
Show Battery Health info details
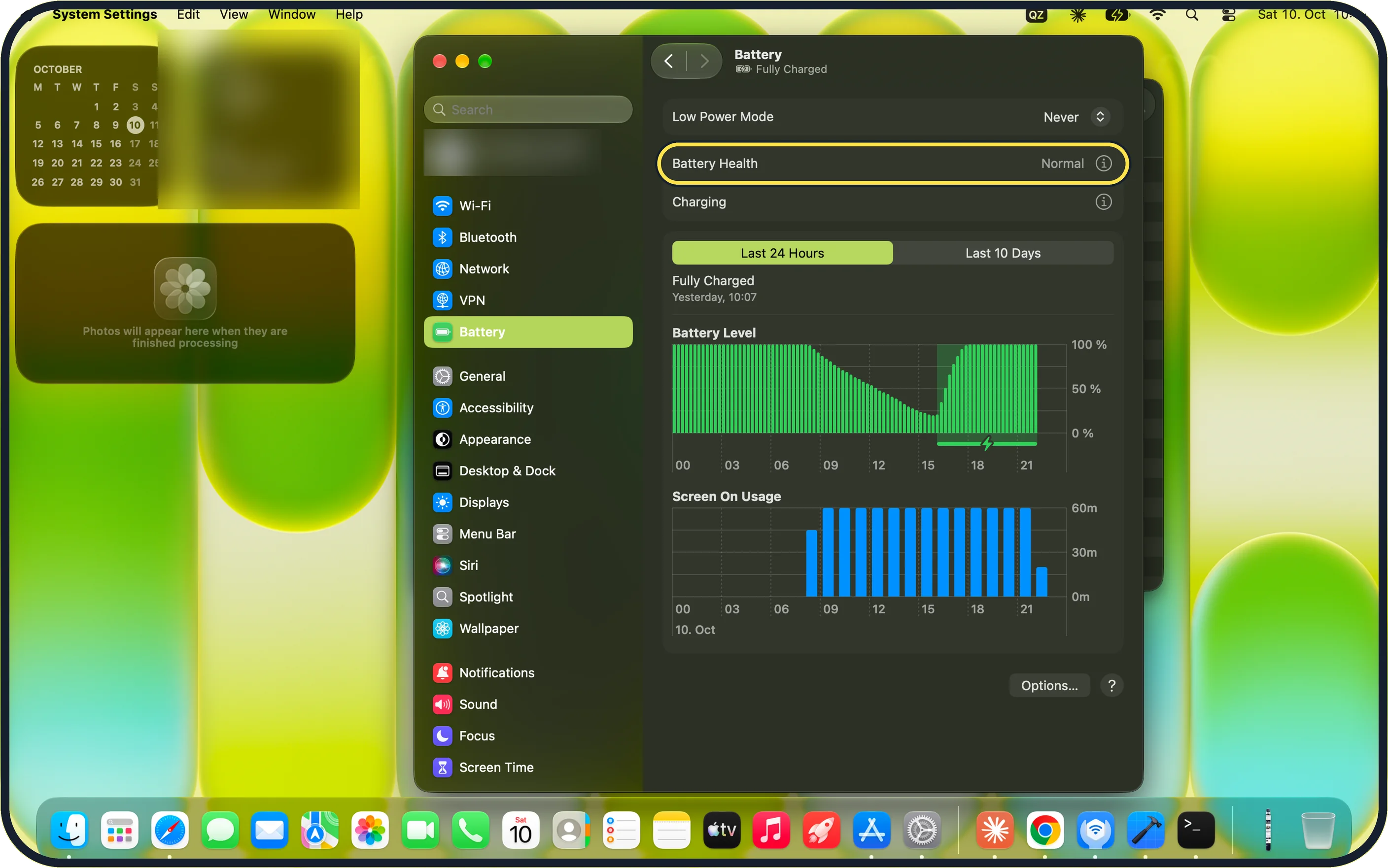[x=1103, y=164]
